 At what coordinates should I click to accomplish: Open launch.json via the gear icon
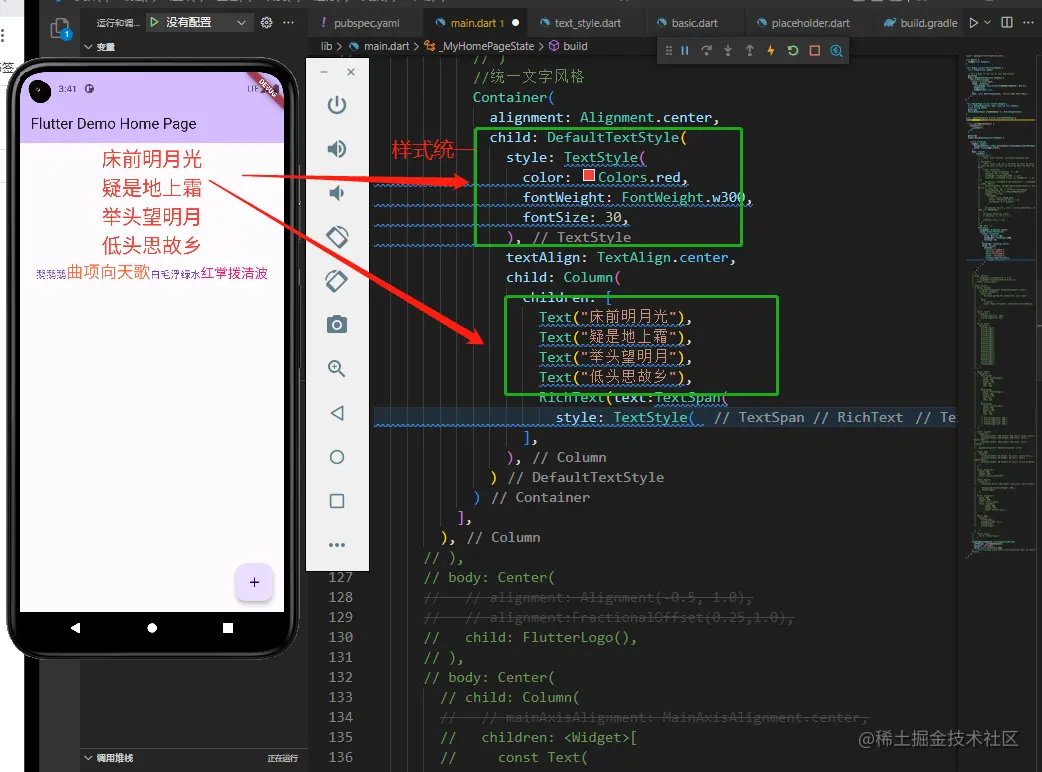click(x=266, y=23)
